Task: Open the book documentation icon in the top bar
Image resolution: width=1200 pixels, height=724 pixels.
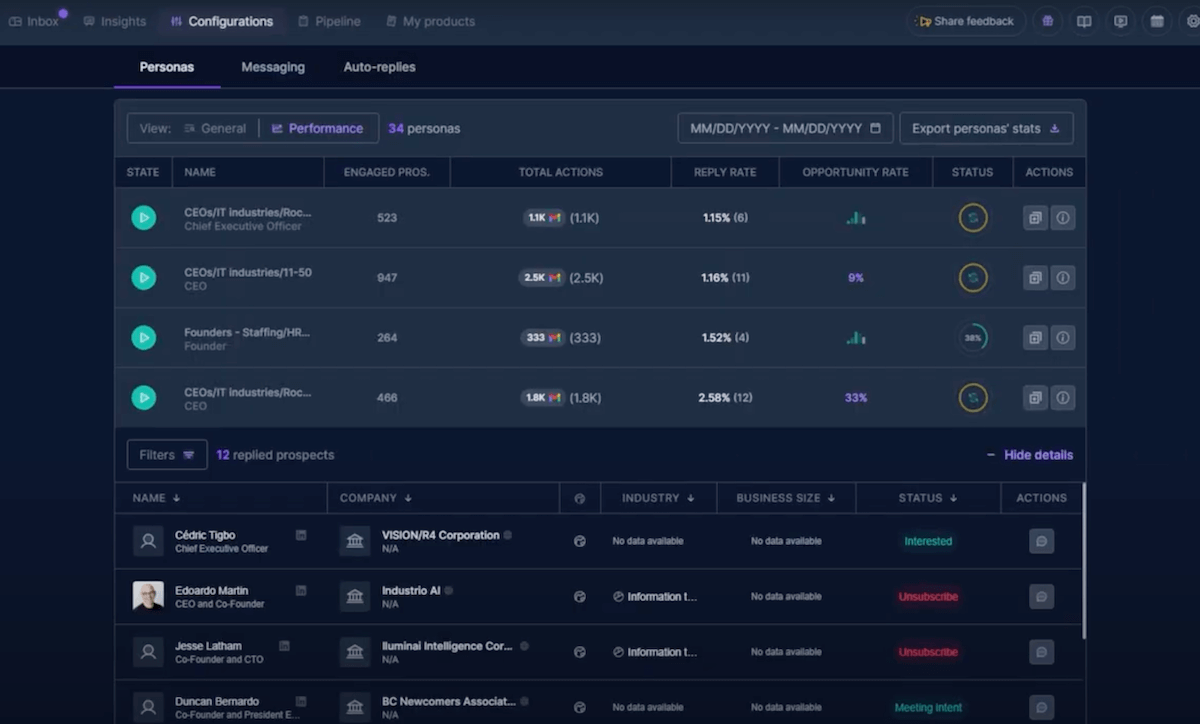Action: [x=1084, y=21]
